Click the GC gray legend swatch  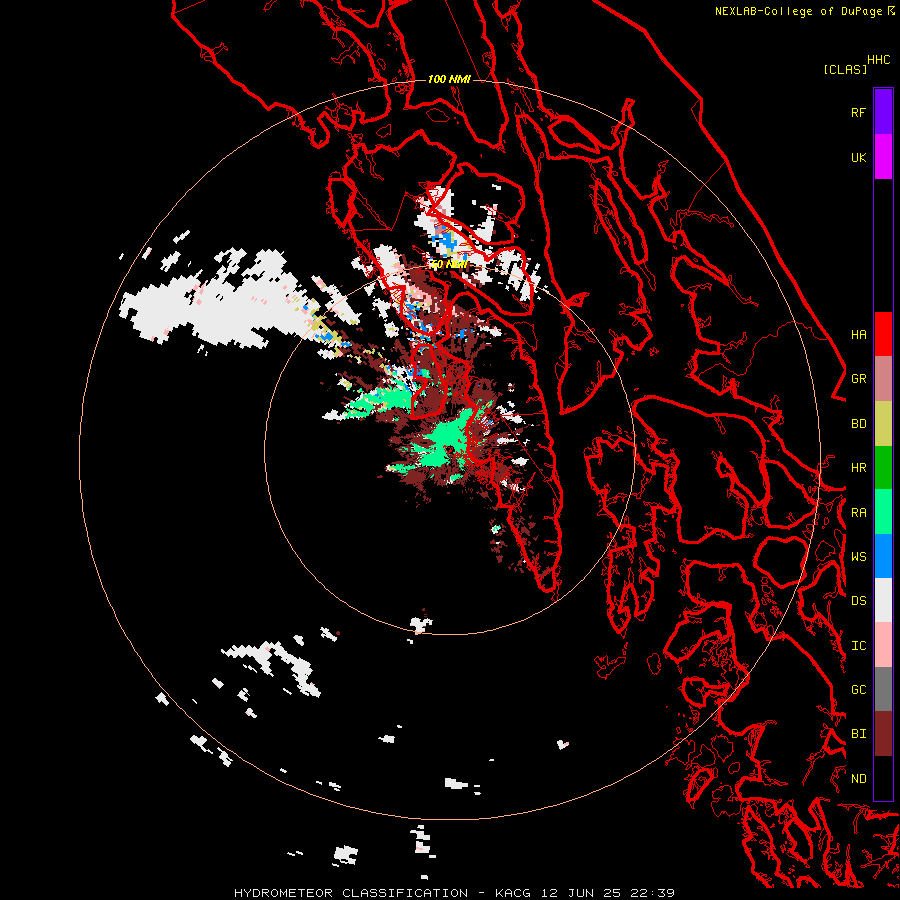click(883, 689)
